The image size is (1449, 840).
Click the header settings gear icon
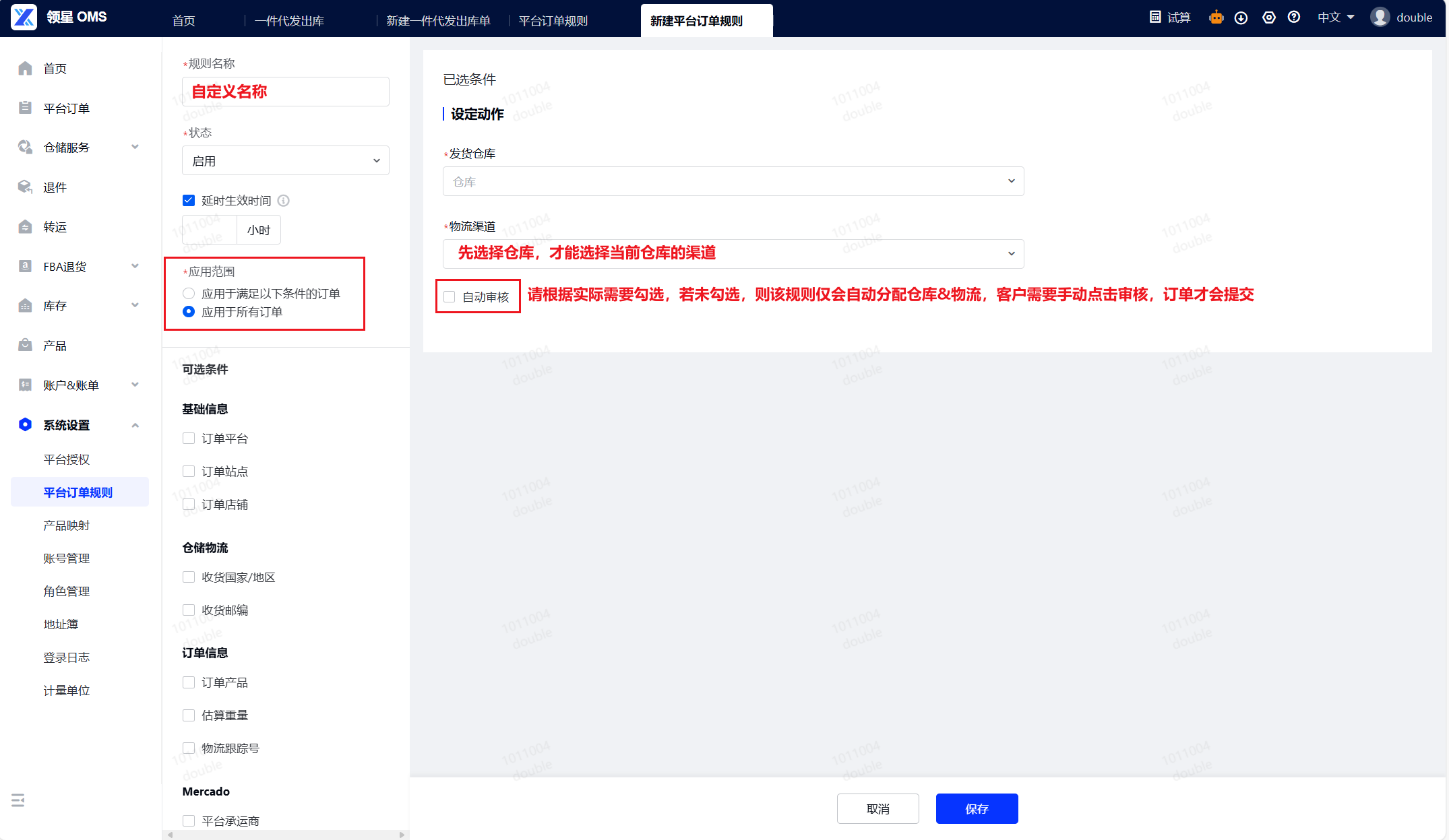pos(1268,18)
